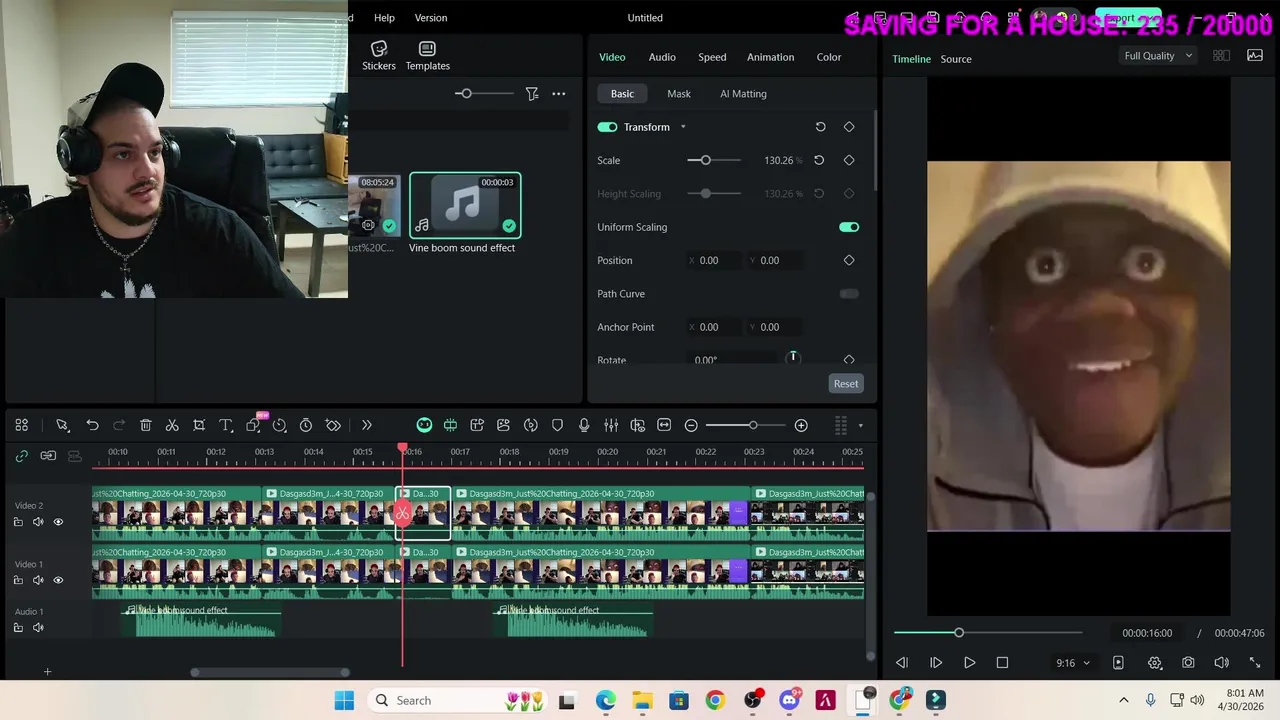Open preview display settings gear icon
1280x720 pixels.
(1155, 662)
